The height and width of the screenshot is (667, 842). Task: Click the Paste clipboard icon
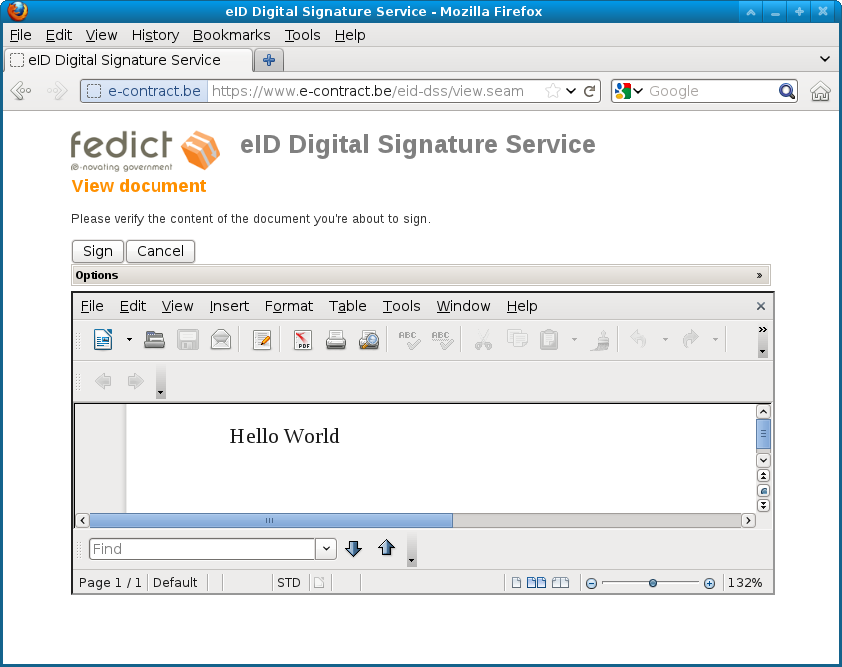click(x=549, y=339)
